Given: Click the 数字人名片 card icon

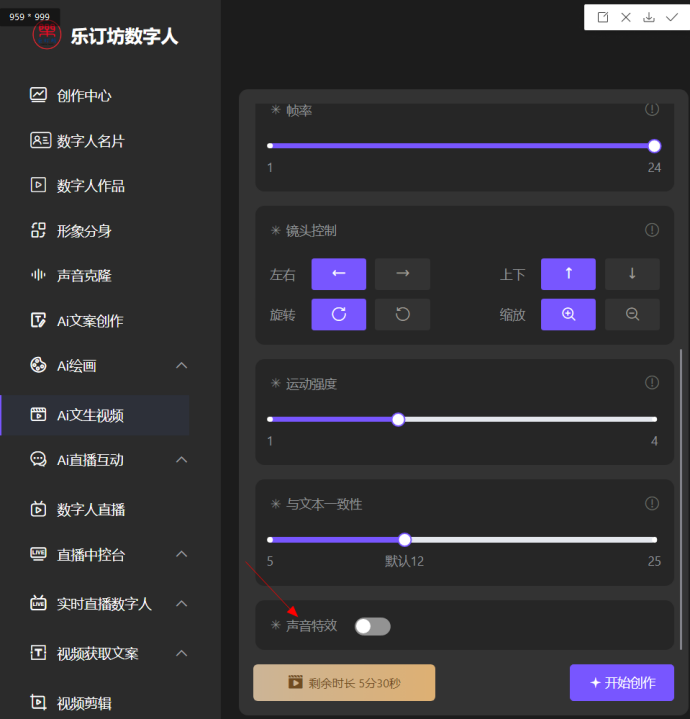Looking at the screenshot, I should click(x=40, y=140).
